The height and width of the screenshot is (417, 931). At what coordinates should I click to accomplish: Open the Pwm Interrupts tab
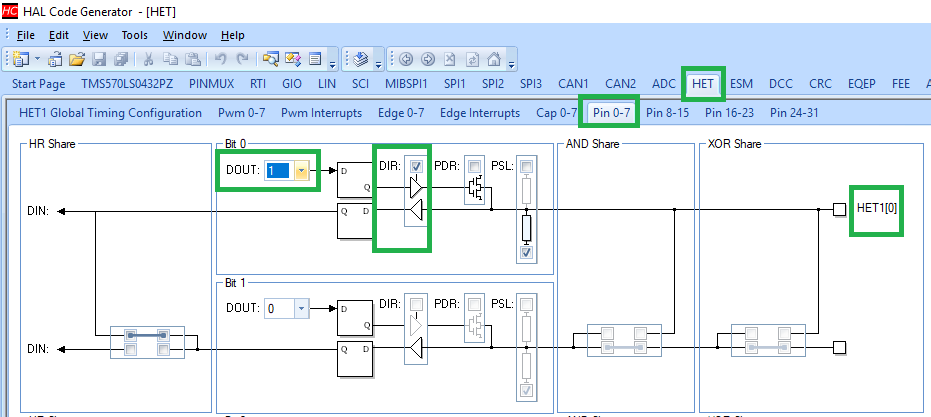point(321,113)
